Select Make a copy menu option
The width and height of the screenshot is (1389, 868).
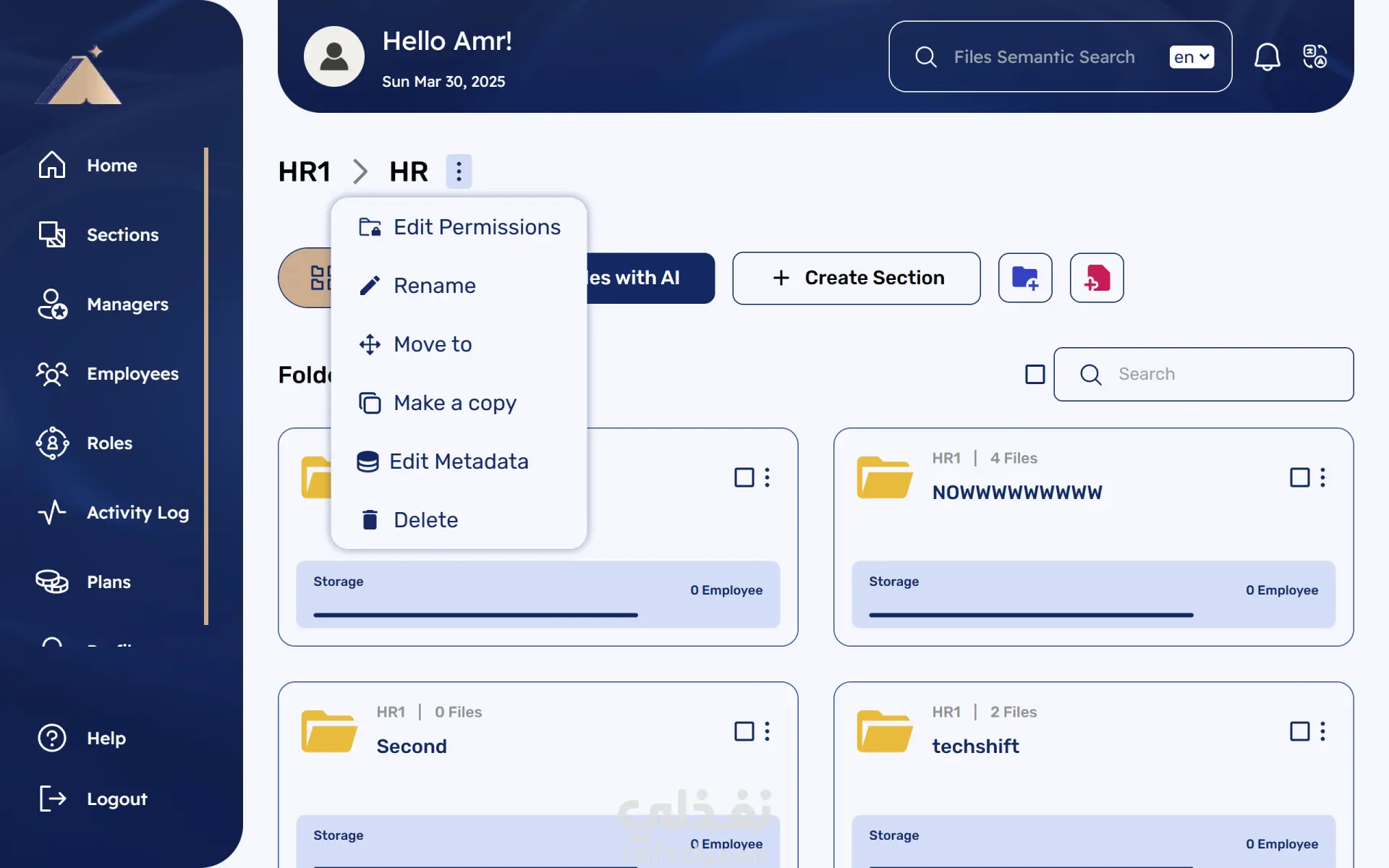coord(454,403)
